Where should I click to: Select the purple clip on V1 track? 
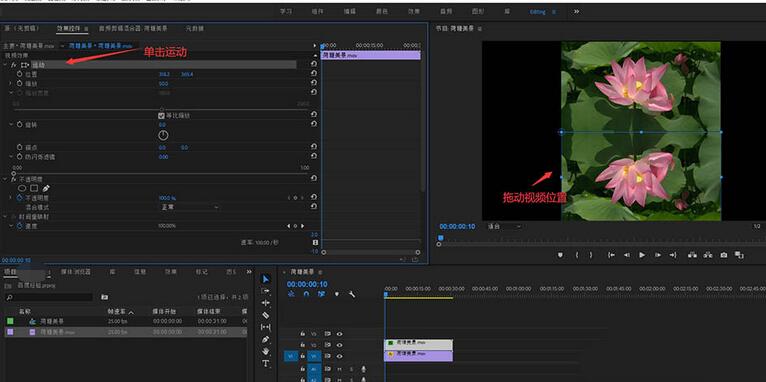[x=419, y=356]
